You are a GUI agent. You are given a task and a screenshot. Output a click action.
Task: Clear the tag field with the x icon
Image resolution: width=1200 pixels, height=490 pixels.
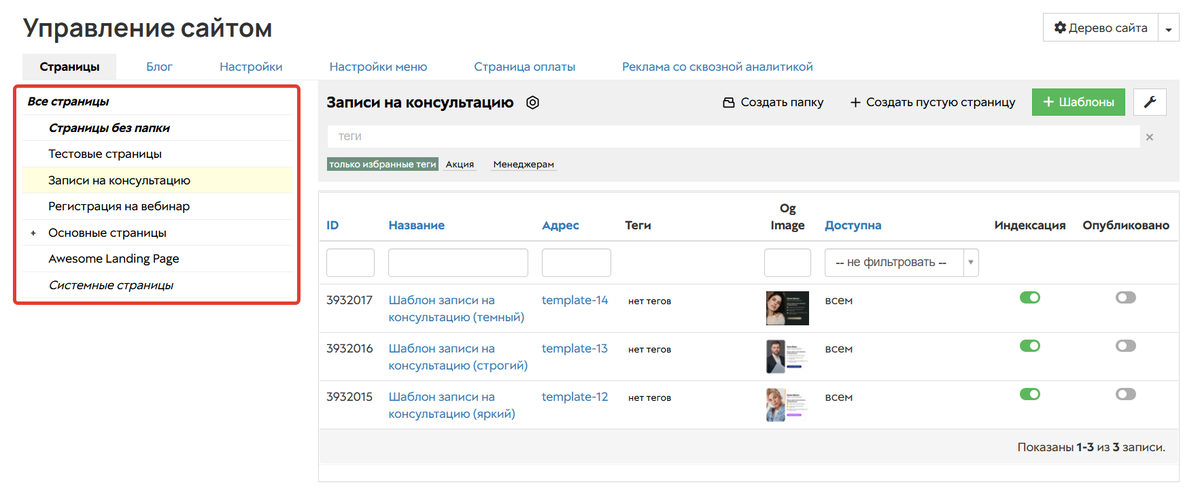[1150, 137]
